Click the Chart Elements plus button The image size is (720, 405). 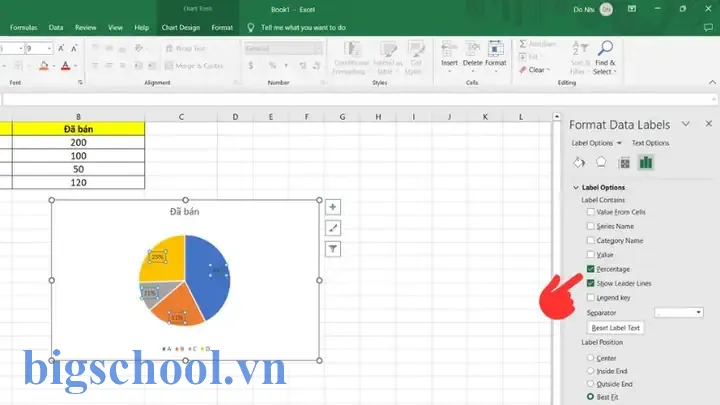coord(333,207)
